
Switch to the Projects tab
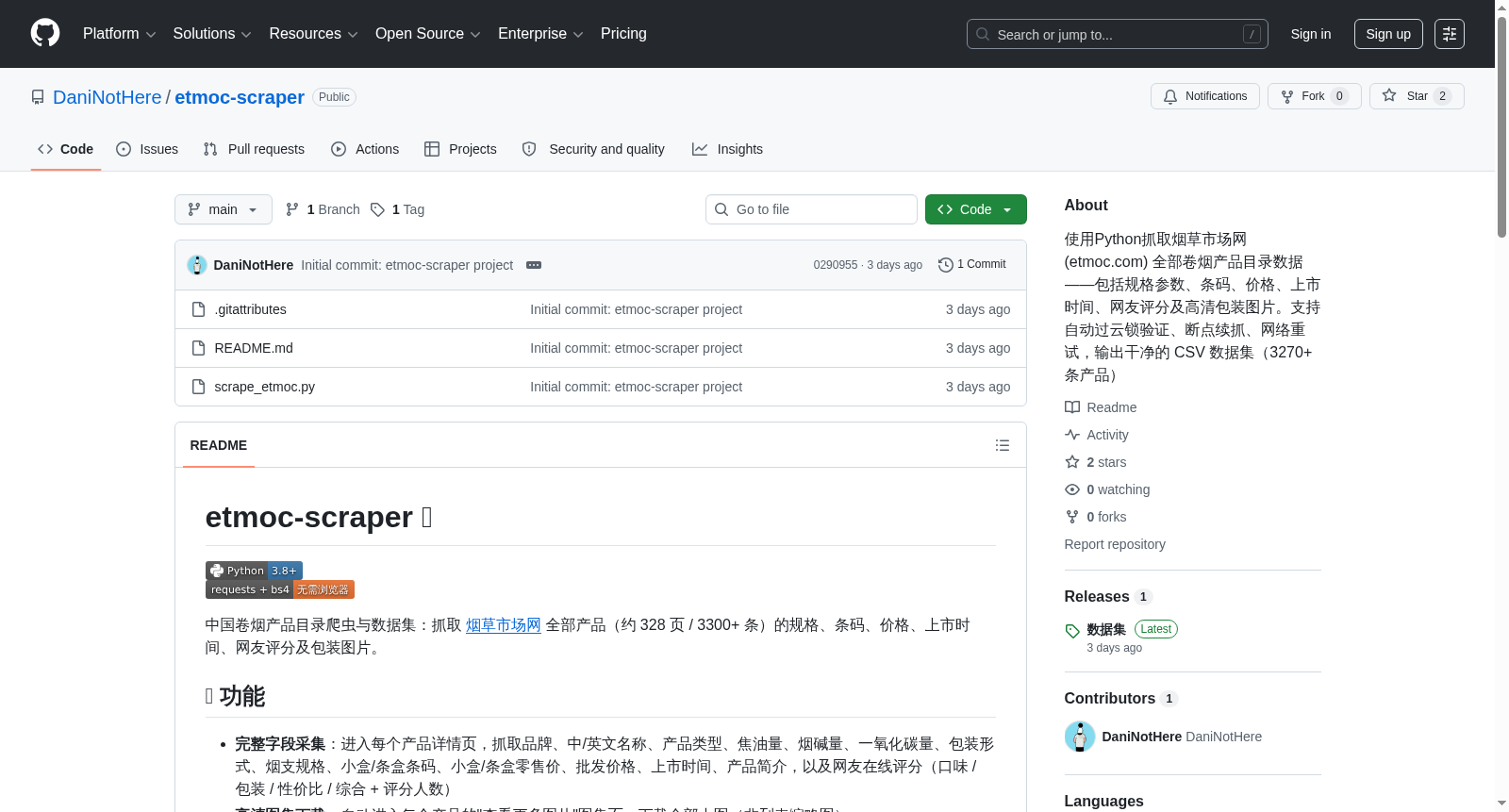pos(460,149)
